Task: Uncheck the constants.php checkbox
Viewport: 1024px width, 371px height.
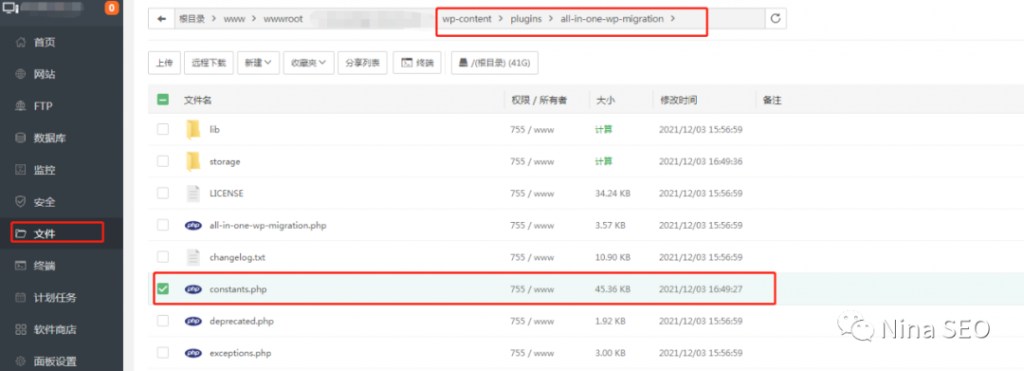Action: click(163, 289)
